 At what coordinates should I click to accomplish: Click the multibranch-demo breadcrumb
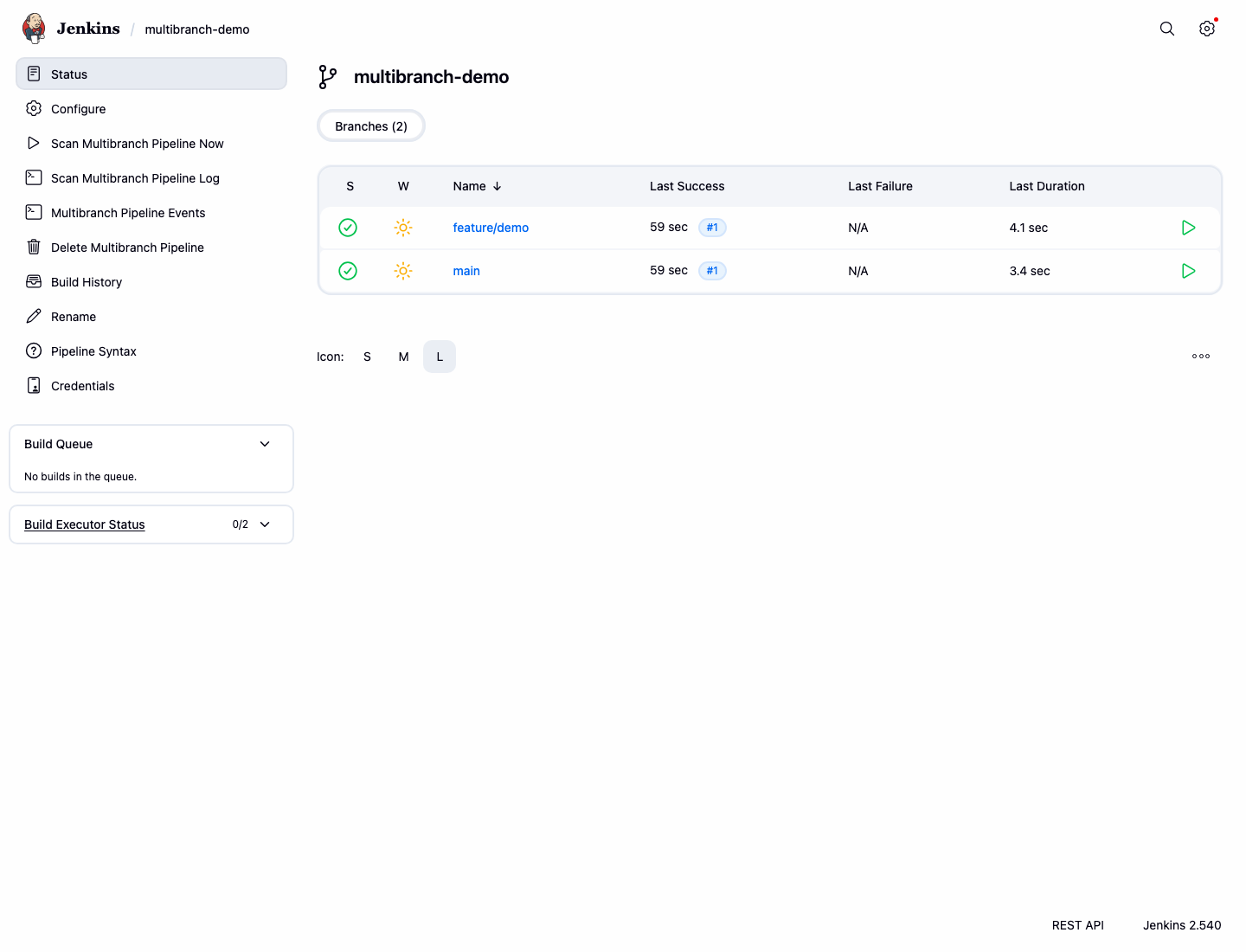tap(197, 29)
